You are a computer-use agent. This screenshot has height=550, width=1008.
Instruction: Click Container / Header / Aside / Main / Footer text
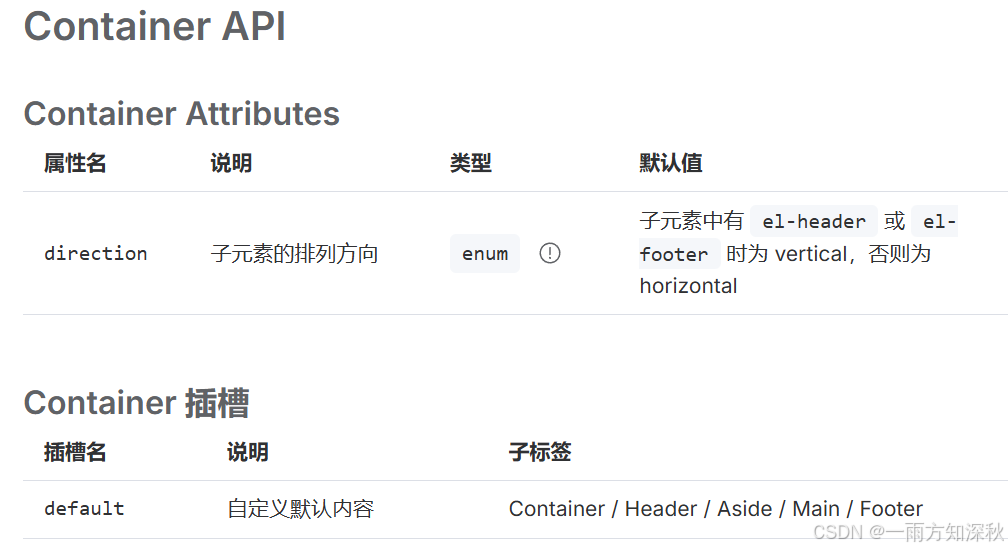pos(716,509)
